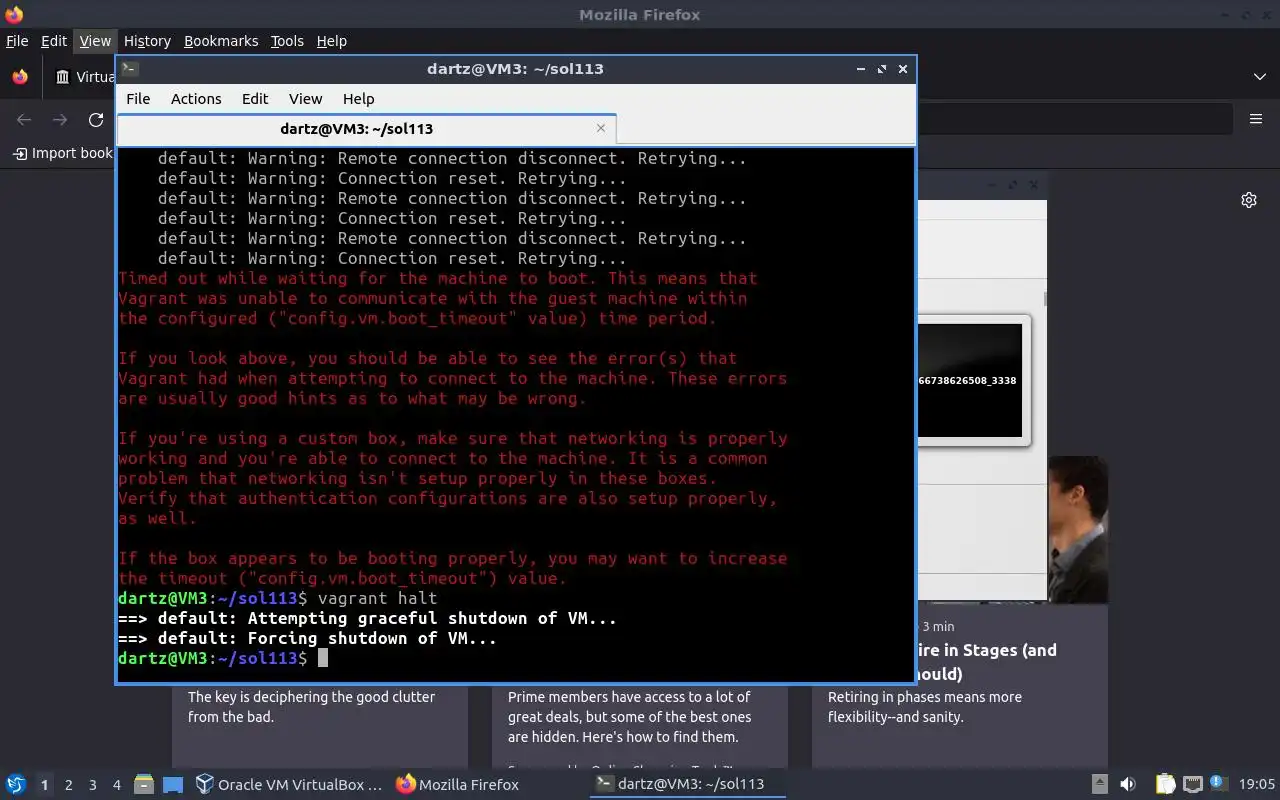Open Firefox hamburger application menu

coord(1256,119)
